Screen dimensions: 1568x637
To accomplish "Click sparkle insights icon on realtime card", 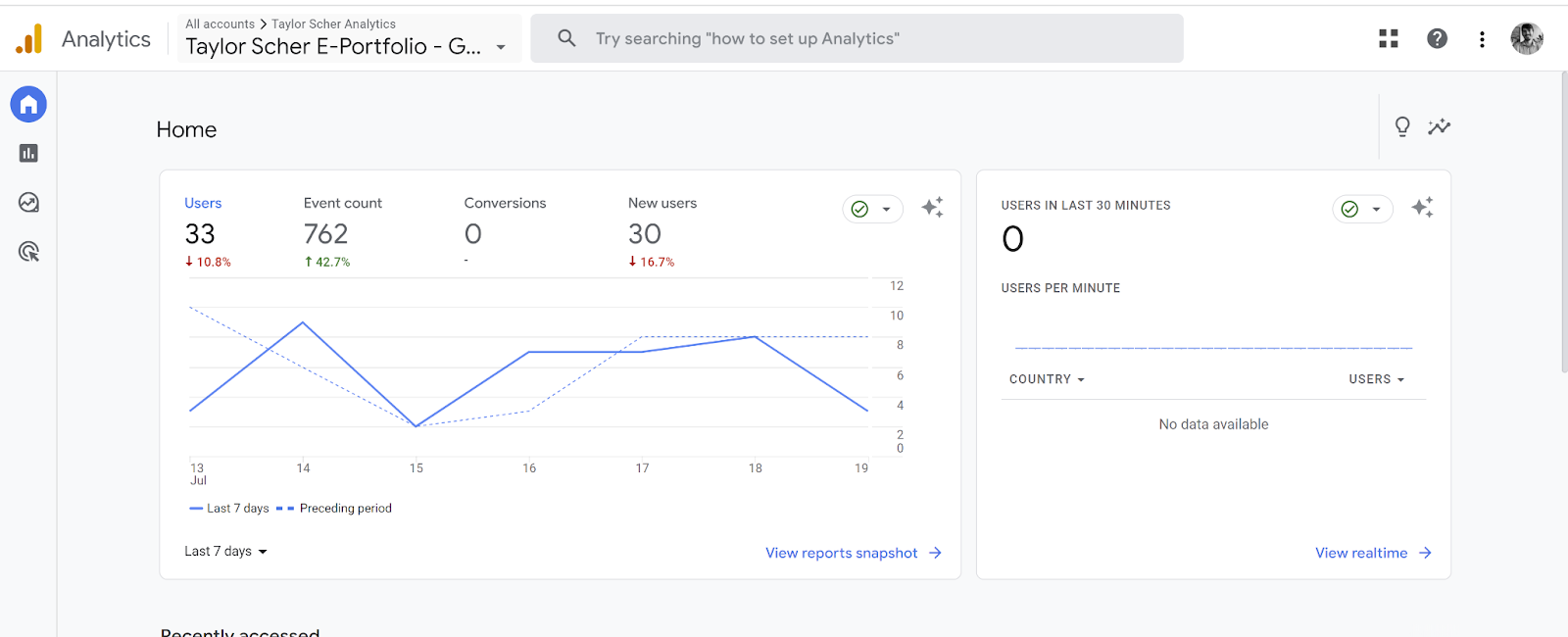I will click(1422, 207).
